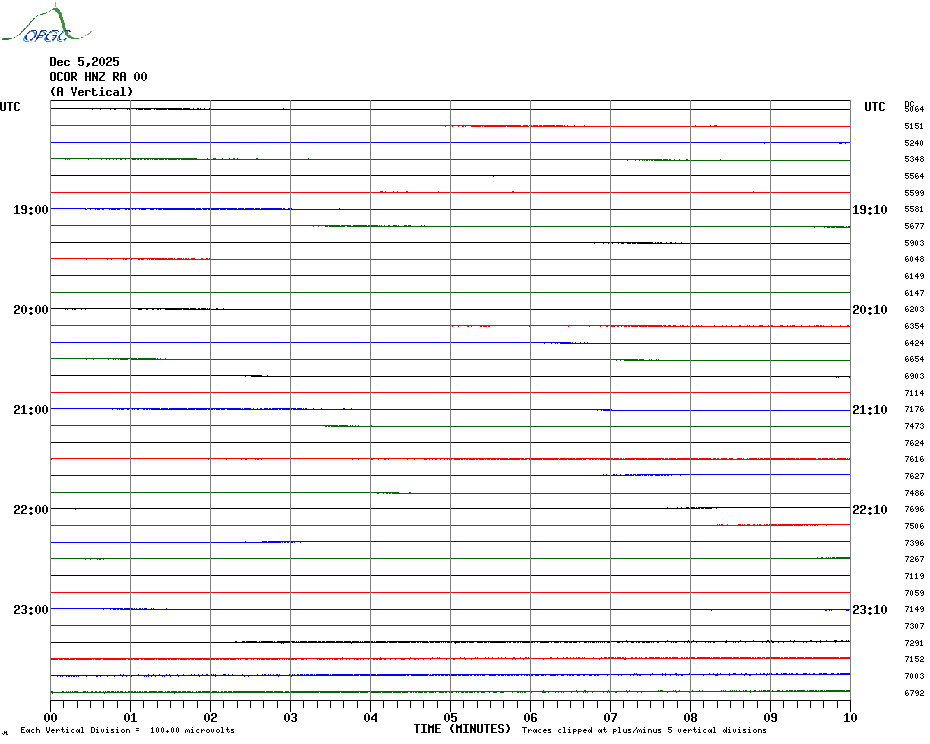Click the 05 minute tick label
930x744 pixels.
pos(450,717)
